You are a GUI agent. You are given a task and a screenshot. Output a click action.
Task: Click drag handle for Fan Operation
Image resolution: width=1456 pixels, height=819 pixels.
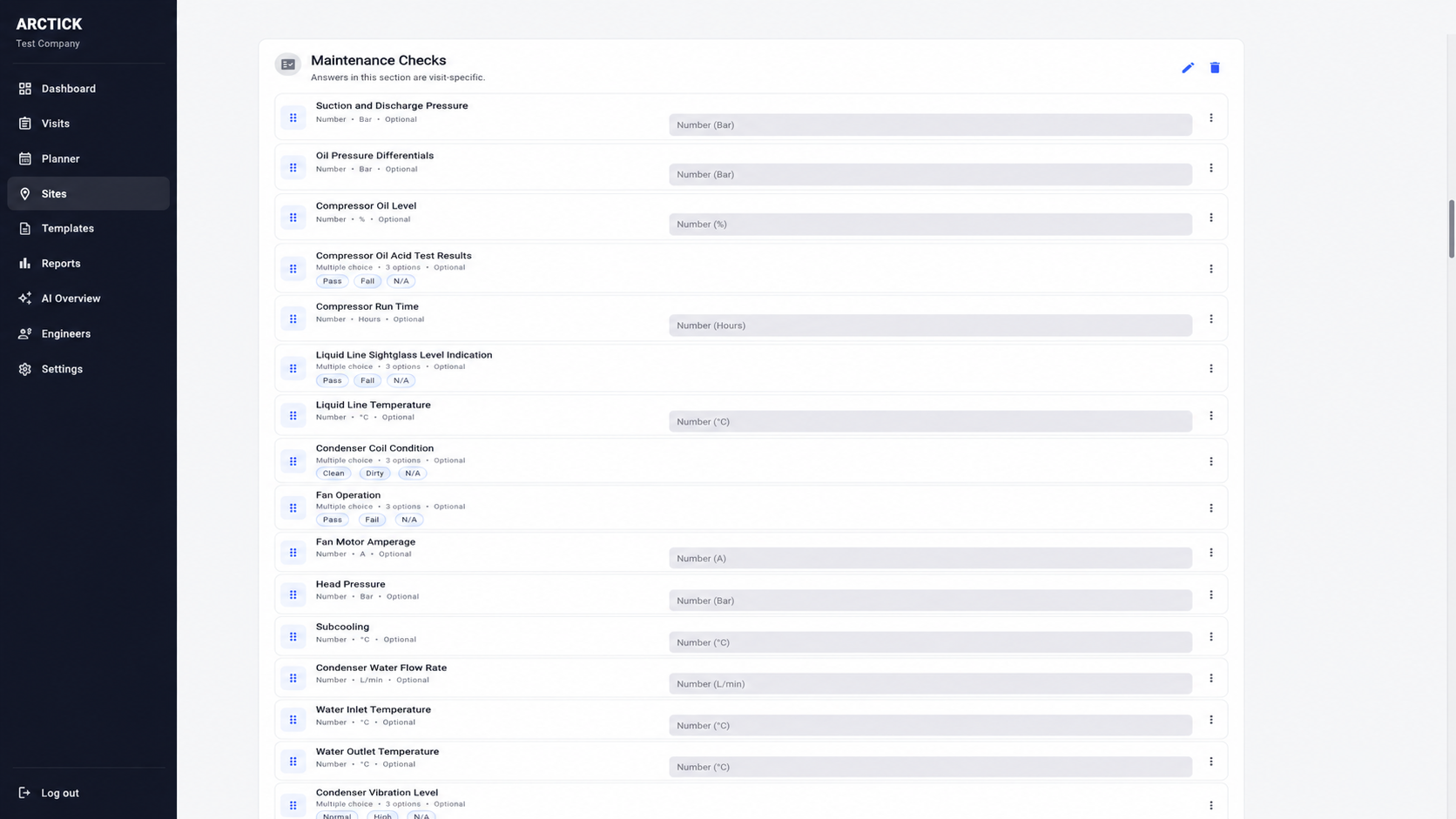pos(293,508)
